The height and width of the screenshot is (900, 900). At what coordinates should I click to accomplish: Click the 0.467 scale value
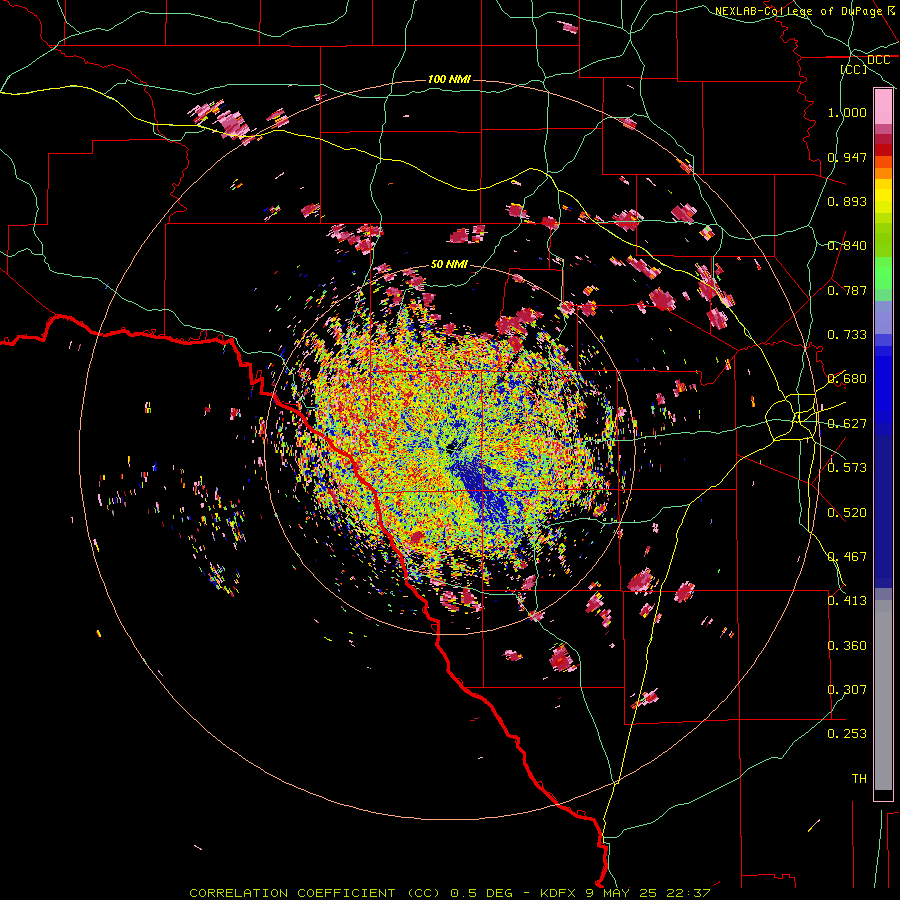847,556
